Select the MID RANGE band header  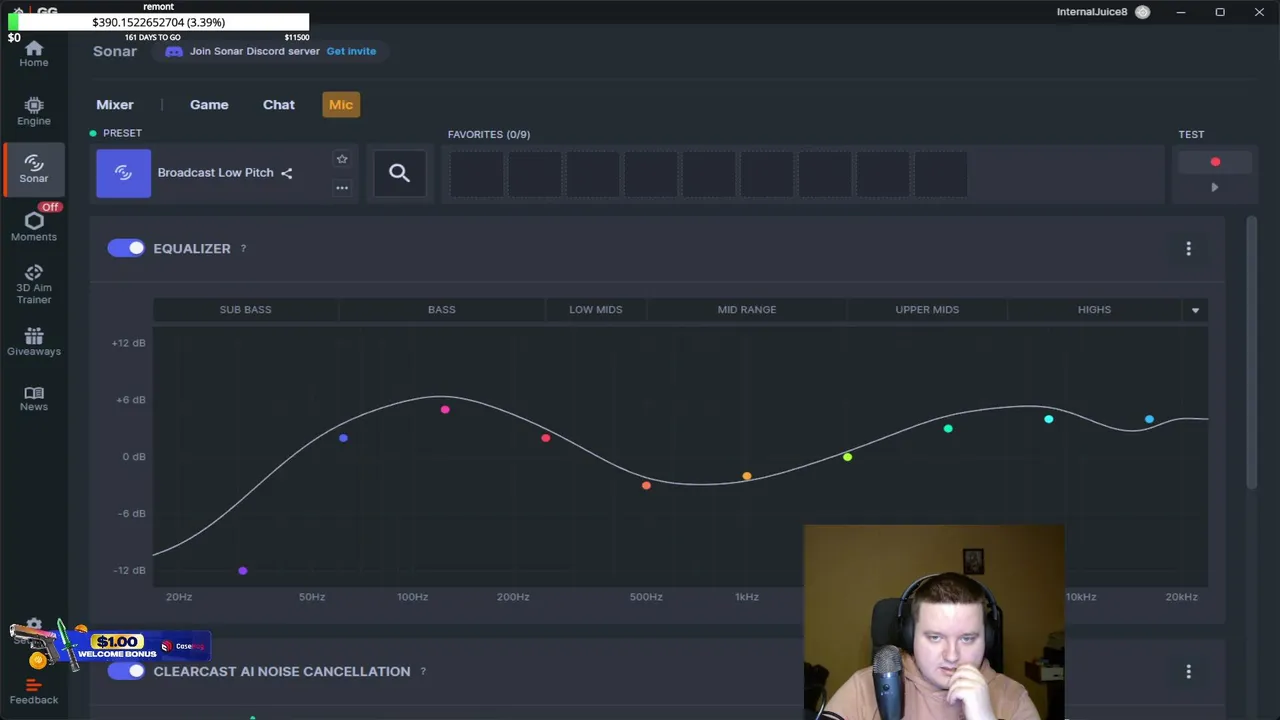[747, 310]
